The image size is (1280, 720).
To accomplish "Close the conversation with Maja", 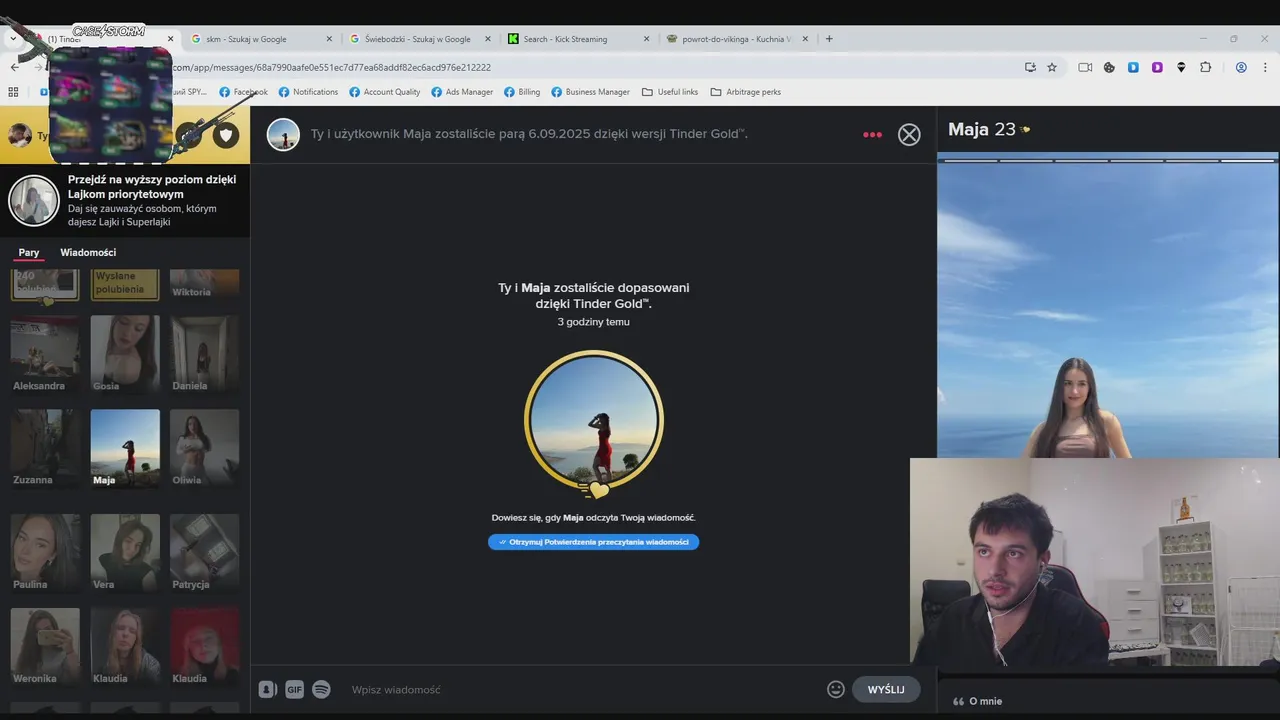I will 909,135.
